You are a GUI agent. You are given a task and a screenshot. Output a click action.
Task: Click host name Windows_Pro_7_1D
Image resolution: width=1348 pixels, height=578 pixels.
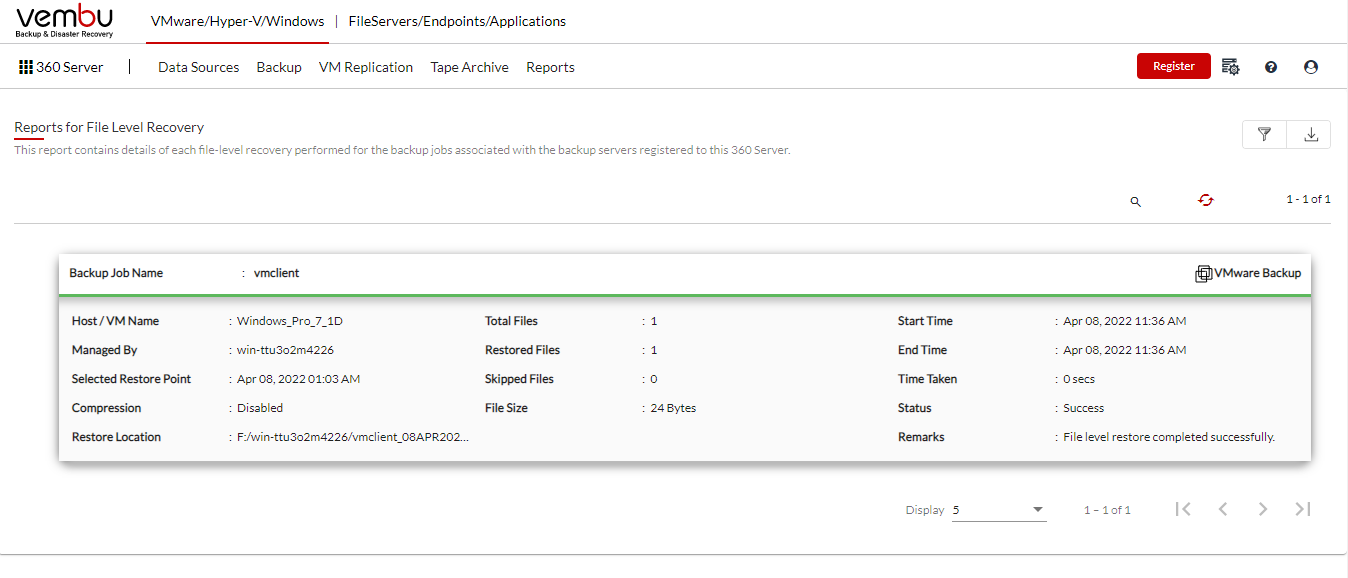[x=290, y=321]
